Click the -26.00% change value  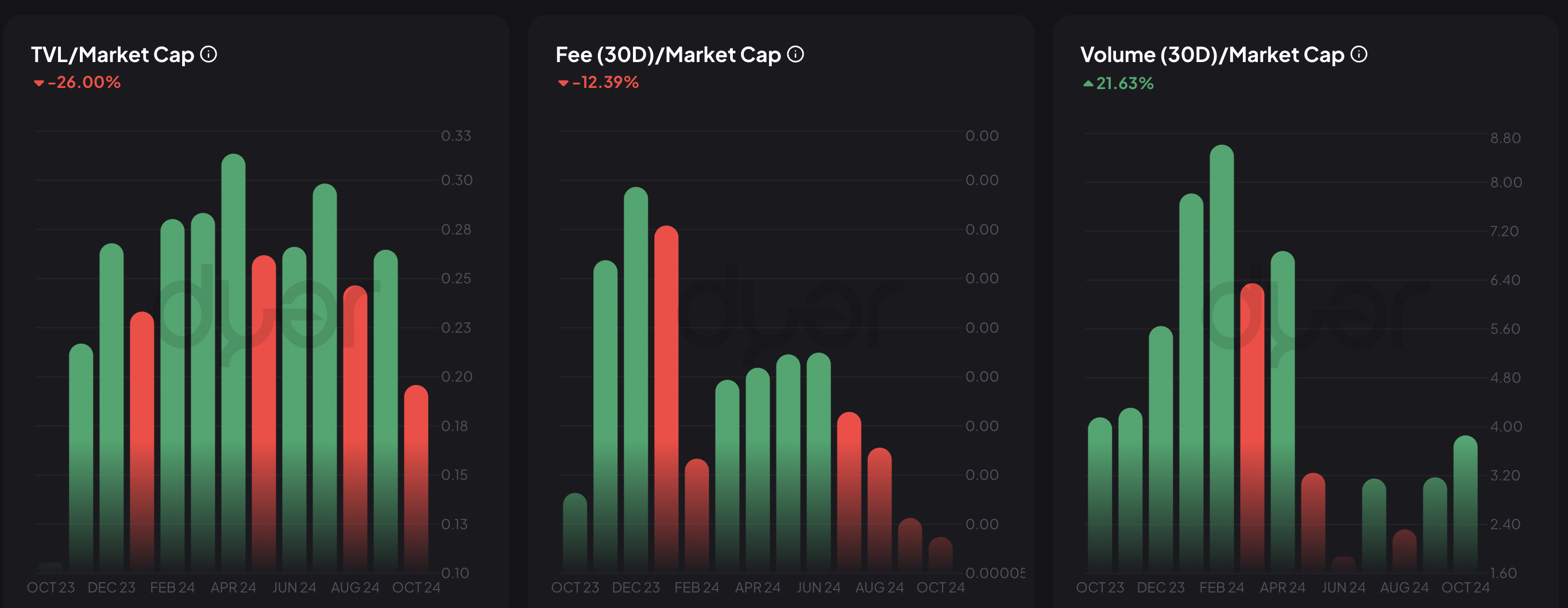coord(84,82)
